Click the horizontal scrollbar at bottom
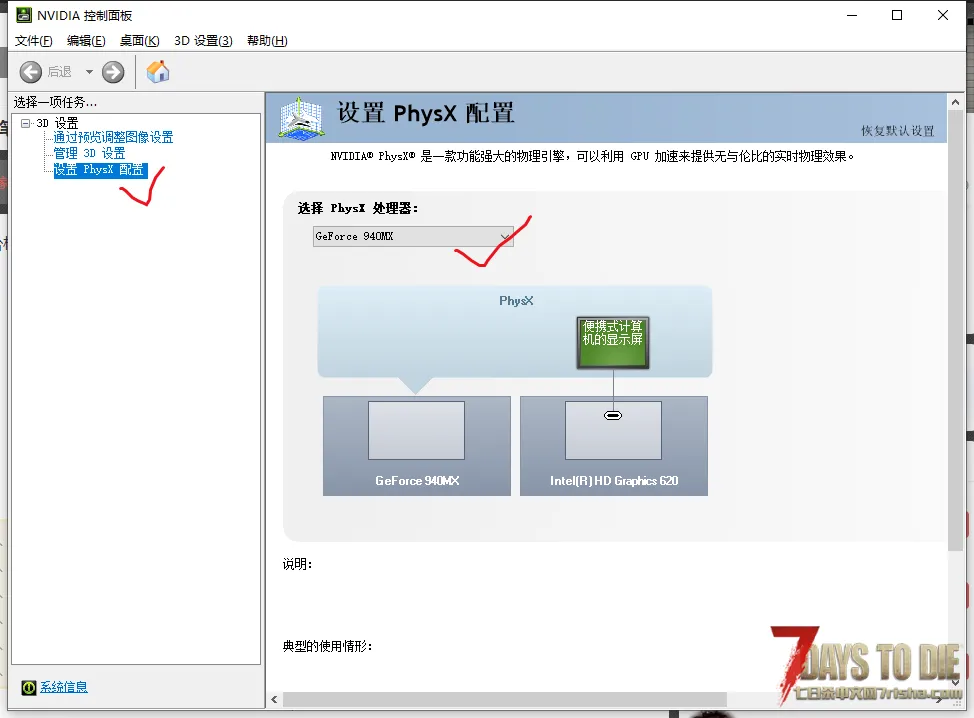 point(500,699)
